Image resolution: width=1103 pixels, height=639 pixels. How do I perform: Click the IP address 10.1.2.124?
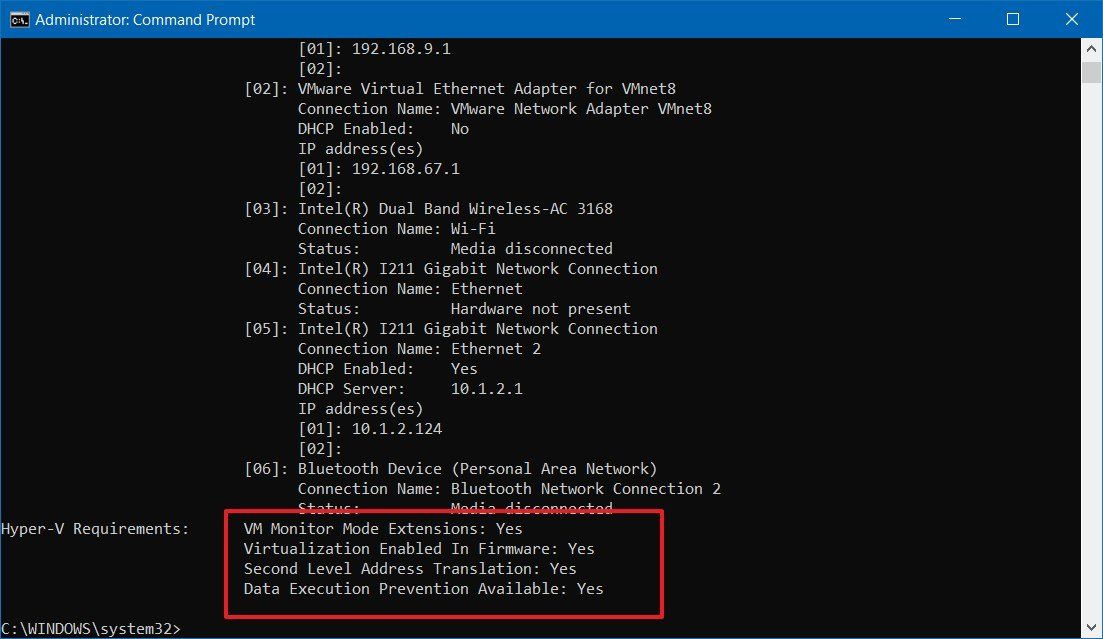click(397, 428)
